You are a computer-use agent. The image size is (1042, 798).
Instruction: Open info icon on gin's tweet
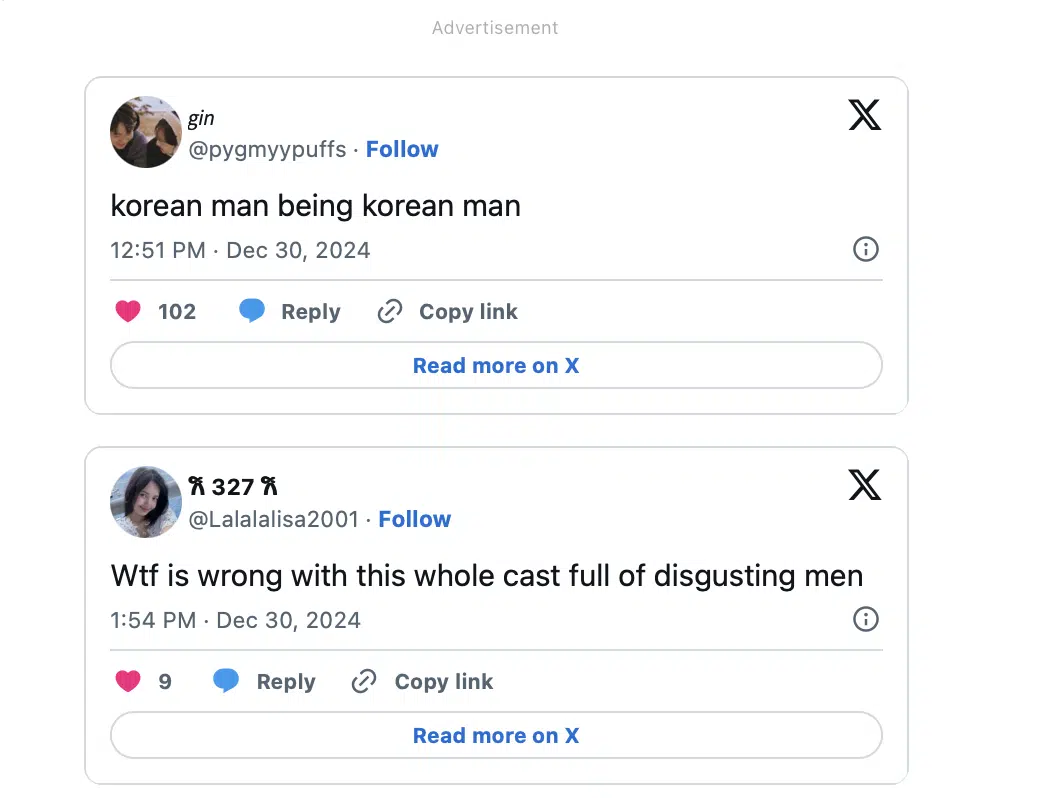pos(865,249)
